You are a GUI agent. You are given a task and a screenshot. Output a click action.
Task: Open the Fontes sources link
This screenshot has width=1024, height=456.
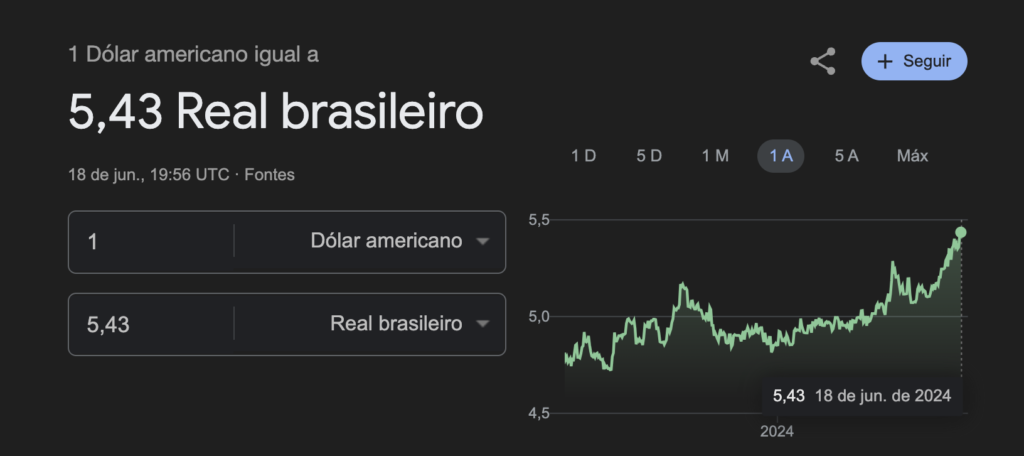pyautogui.click(x=270, y=174)
